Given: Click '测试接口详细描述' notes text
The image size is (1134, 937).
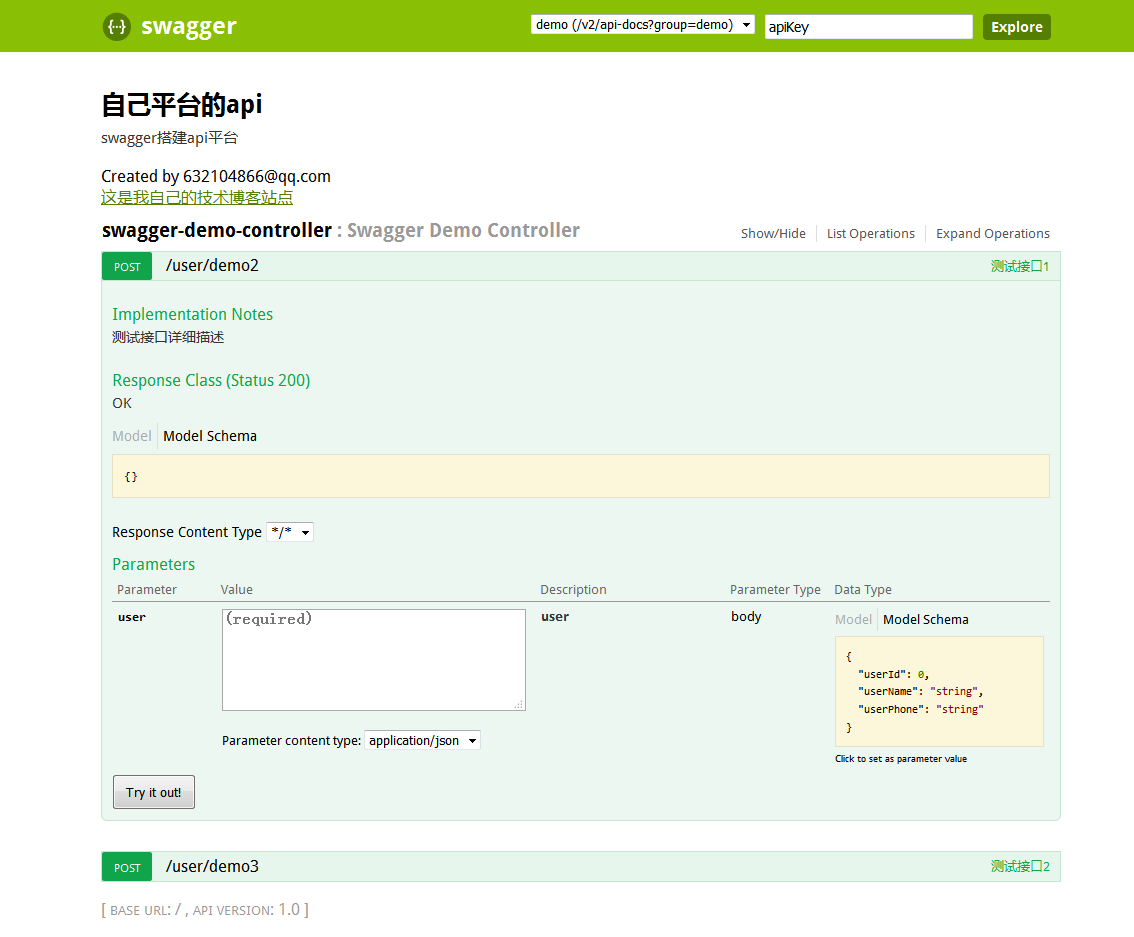Looking at the screenshot, I should click(x=168, y=337).
